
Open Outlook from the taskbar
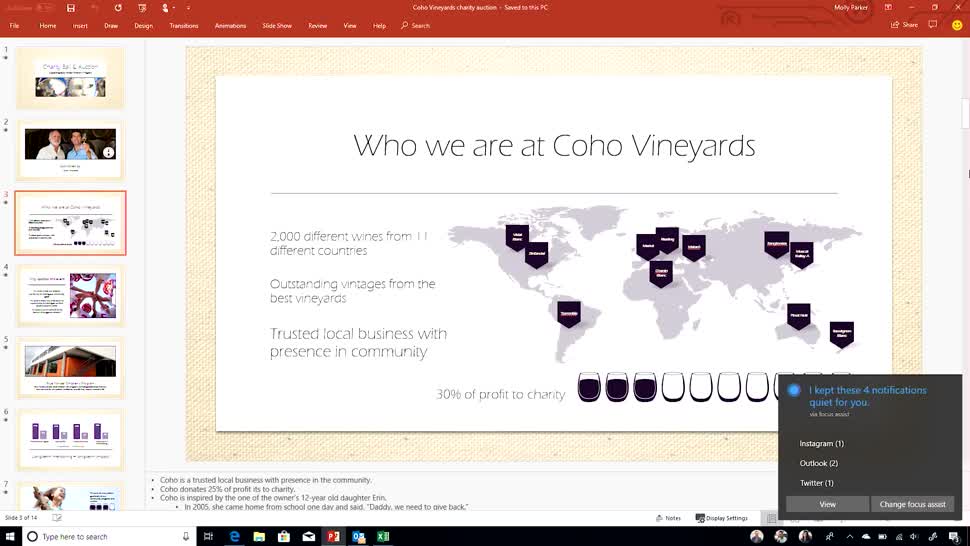(x=358, y=536)
